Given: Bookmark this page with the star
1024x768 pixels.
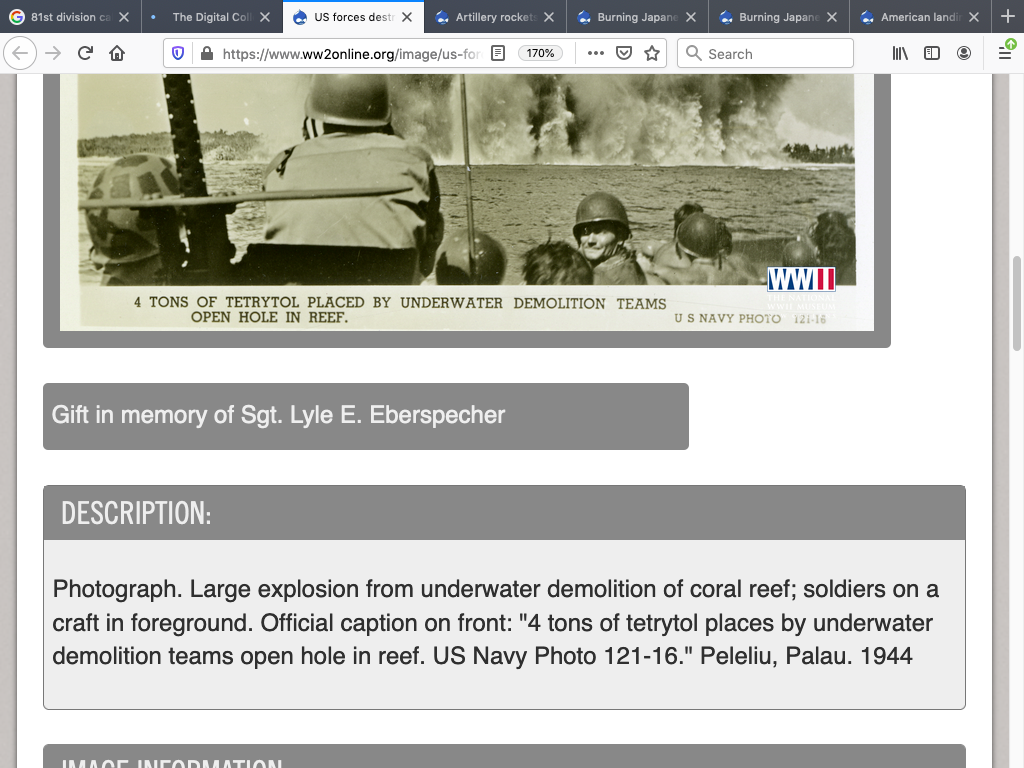Looking at the screenshot, I should [652, 54].
